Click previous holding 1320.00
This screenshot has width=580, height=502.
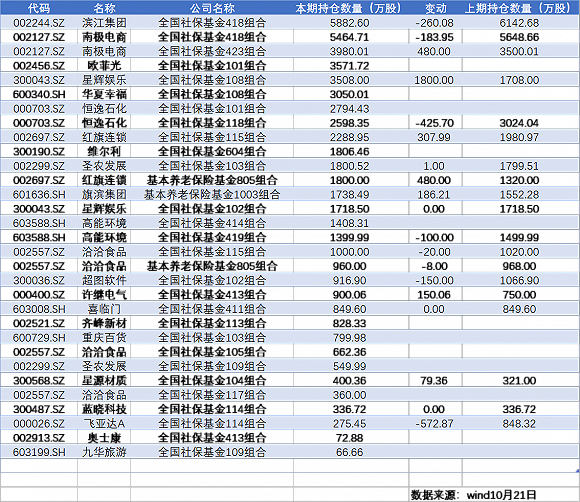tap(519, 180)
